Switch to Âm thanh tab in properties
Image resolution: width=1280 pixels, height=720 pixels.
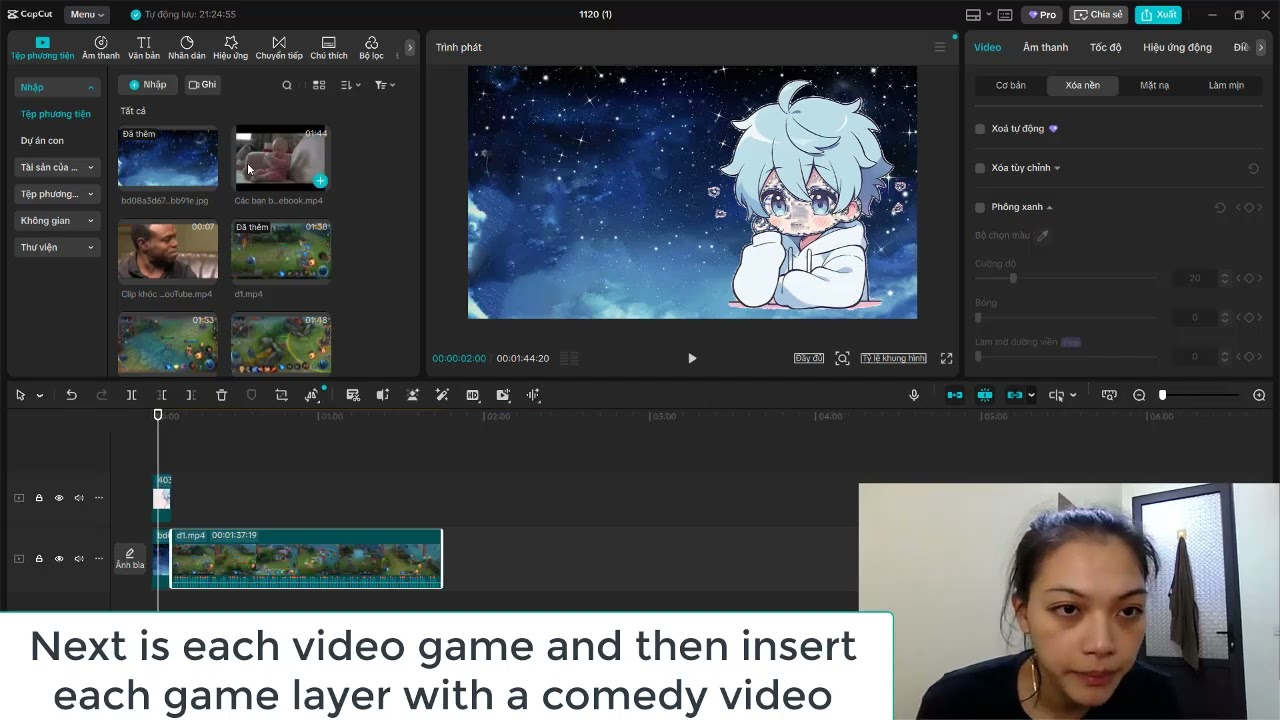pos(1045,47)
